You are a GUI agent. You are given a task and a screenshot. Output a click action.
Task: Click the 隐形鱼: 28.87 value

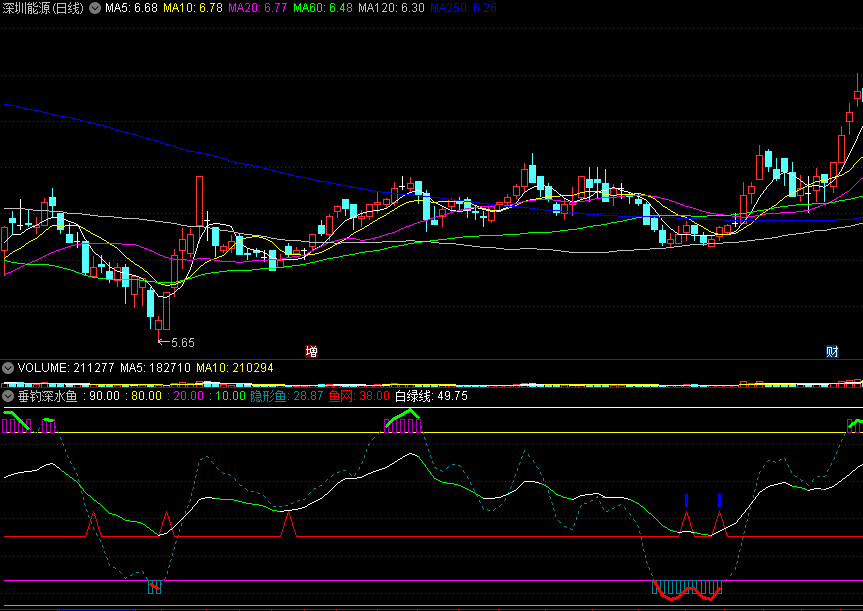click(x=287, y=396)
